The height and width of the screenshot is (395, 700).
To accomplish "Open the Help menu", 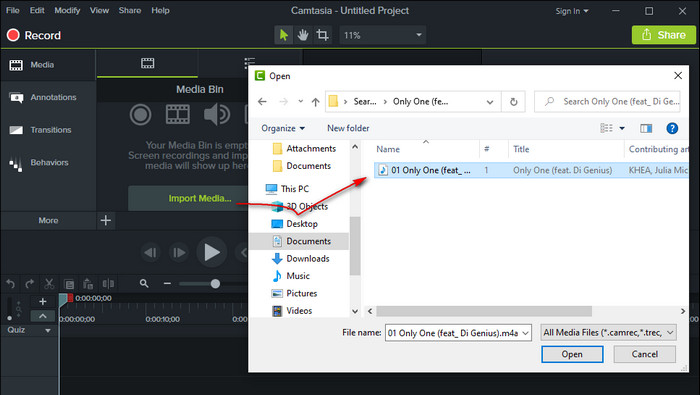I will [160, 10].
